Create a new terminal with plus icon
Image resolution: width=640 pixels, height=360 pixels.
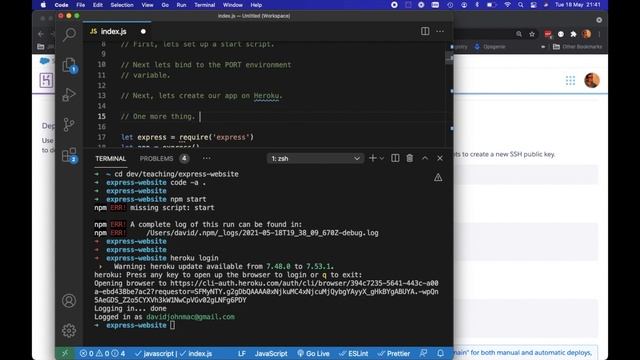coord(372,158)
